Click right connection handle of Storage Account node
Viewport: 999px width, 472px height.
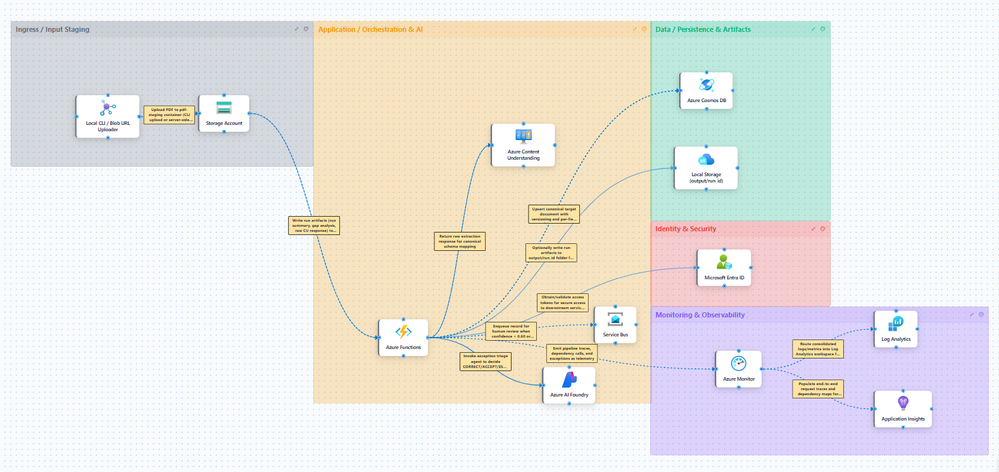249,113
